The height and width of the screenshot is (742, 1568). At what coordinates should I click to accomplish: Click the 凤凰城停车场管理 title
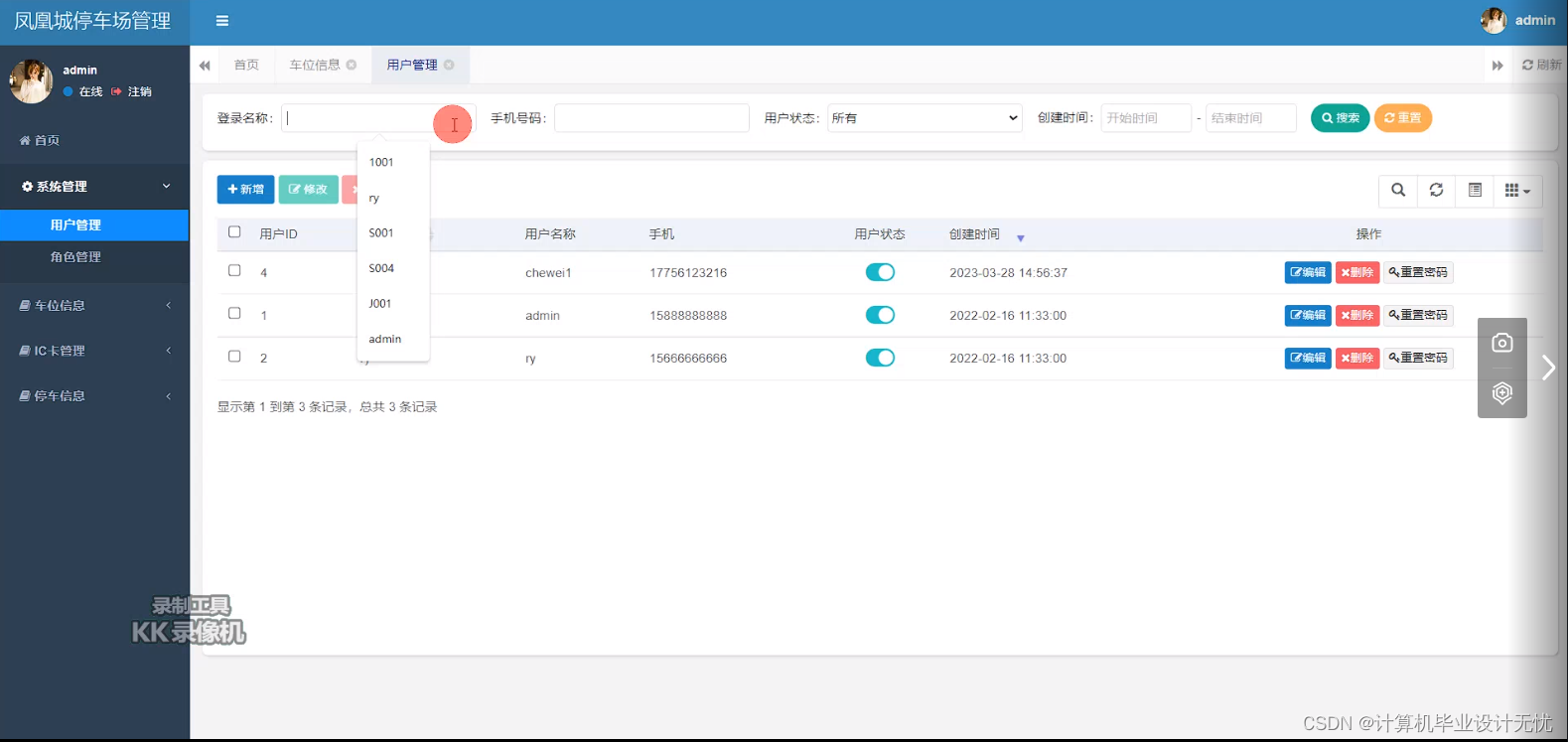coord(92,21)
